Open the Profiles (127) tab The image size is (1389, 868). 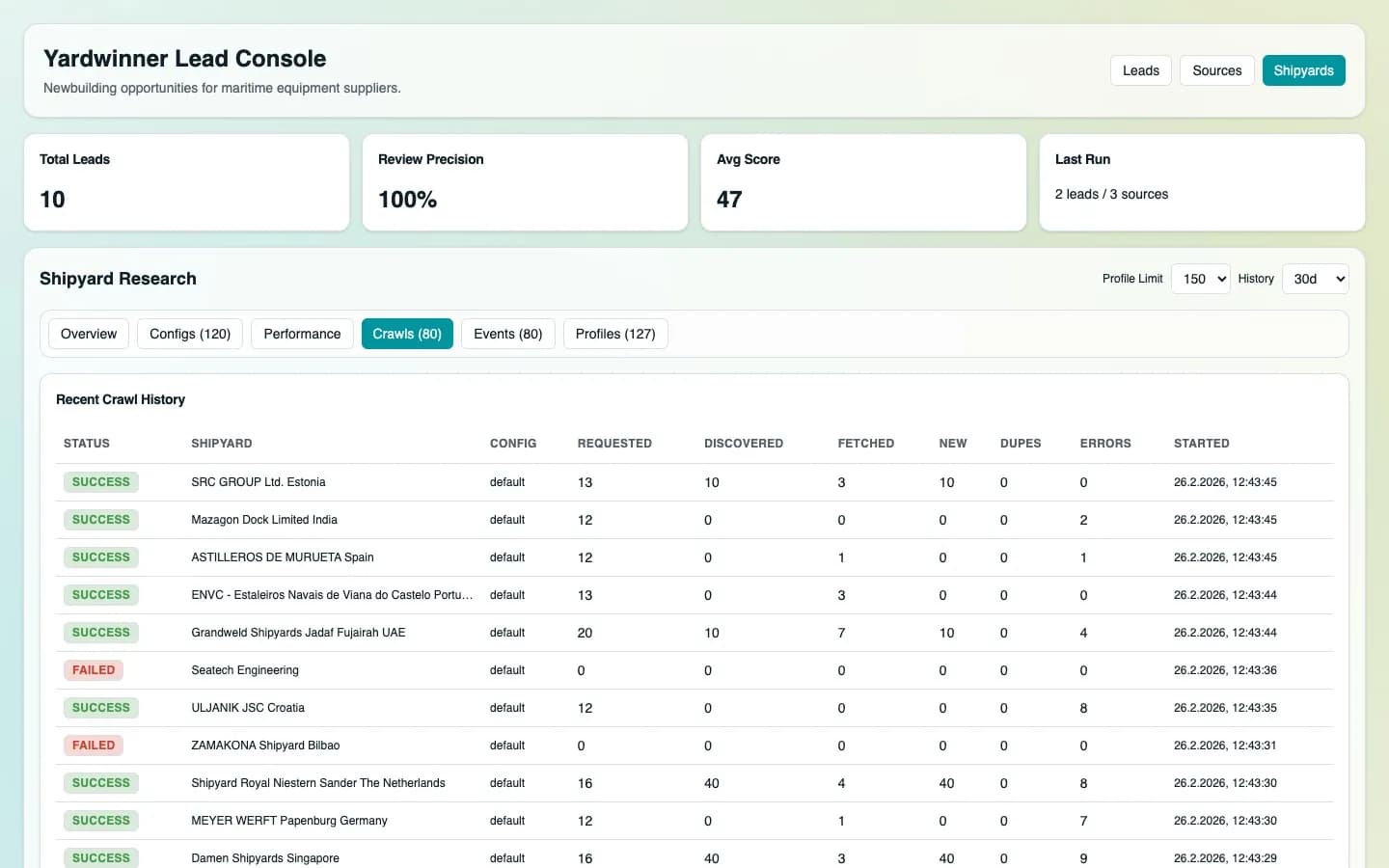(615, 334)
